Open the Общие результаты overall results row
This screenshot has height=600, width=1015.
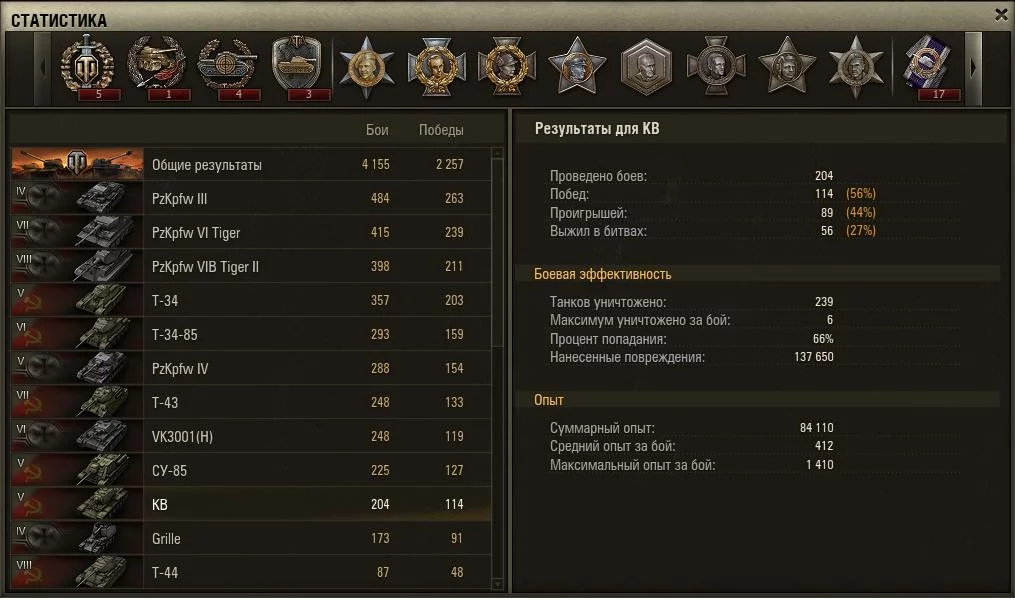tap(251, 164)
